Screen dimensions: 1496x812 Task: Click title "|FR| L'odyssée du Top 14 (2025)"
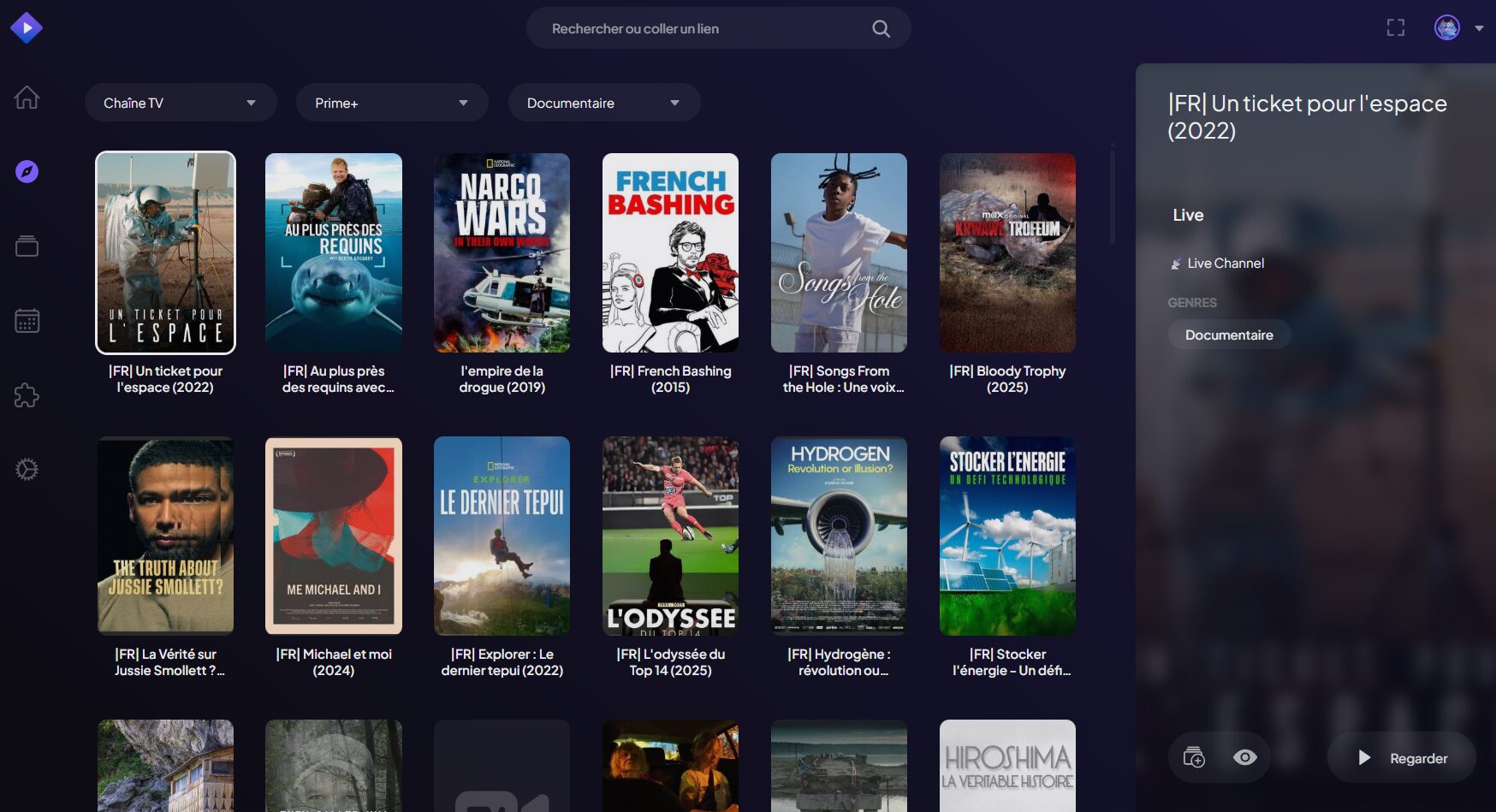(671, 662)
